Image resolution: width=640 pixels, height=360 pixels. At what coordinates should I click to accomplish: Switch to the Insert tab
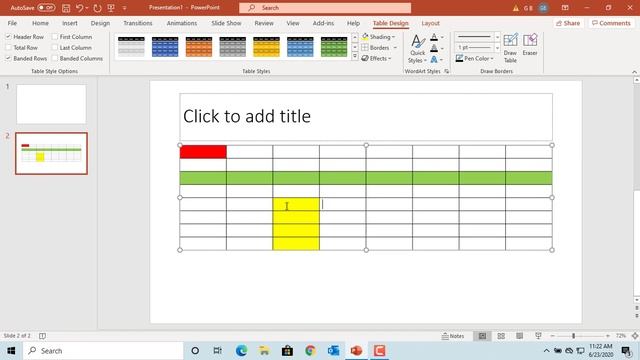pos(70,23)
